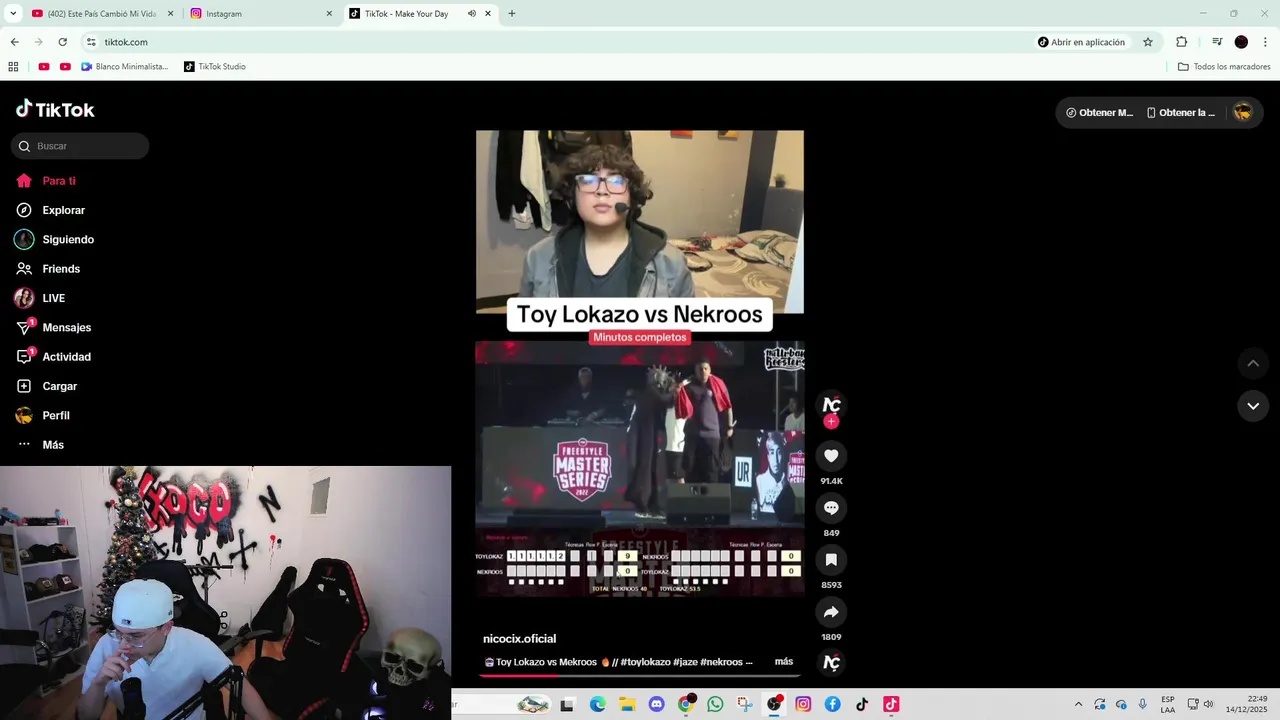Save the video with bookmark icon
This screenshot has width=1280, height=720.
point(831,560)
